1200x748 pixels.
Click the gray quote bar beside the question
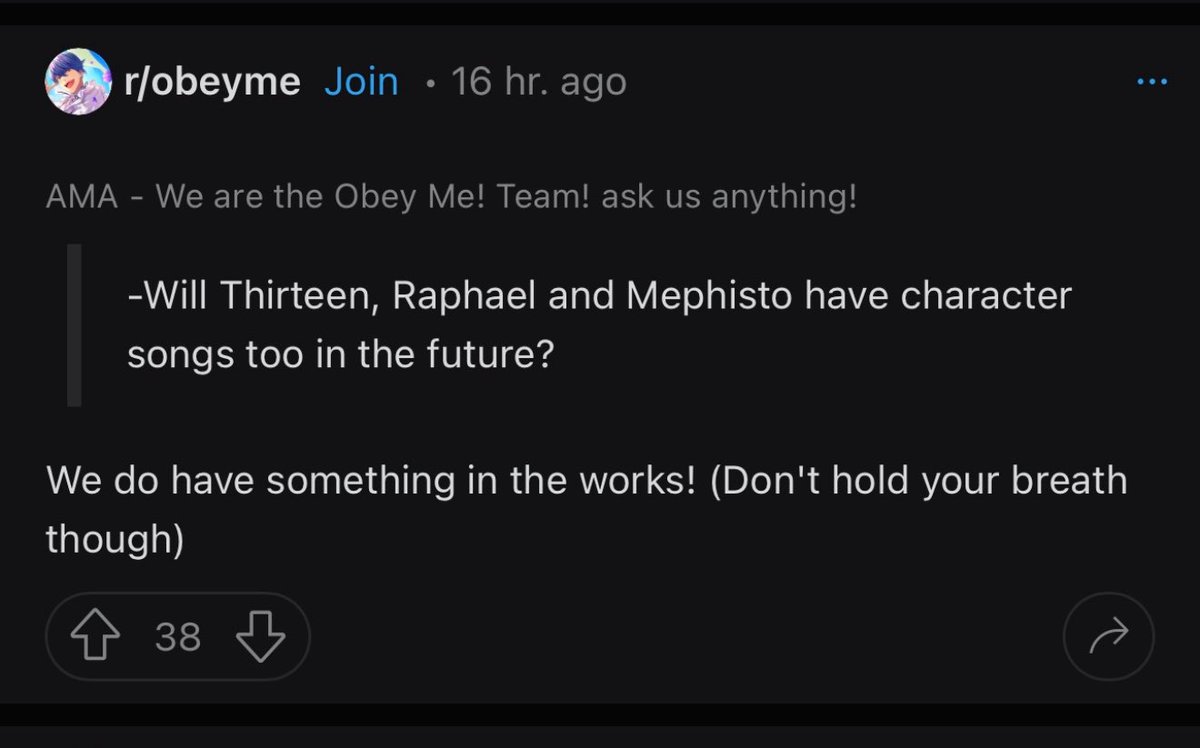pos(74,325)
